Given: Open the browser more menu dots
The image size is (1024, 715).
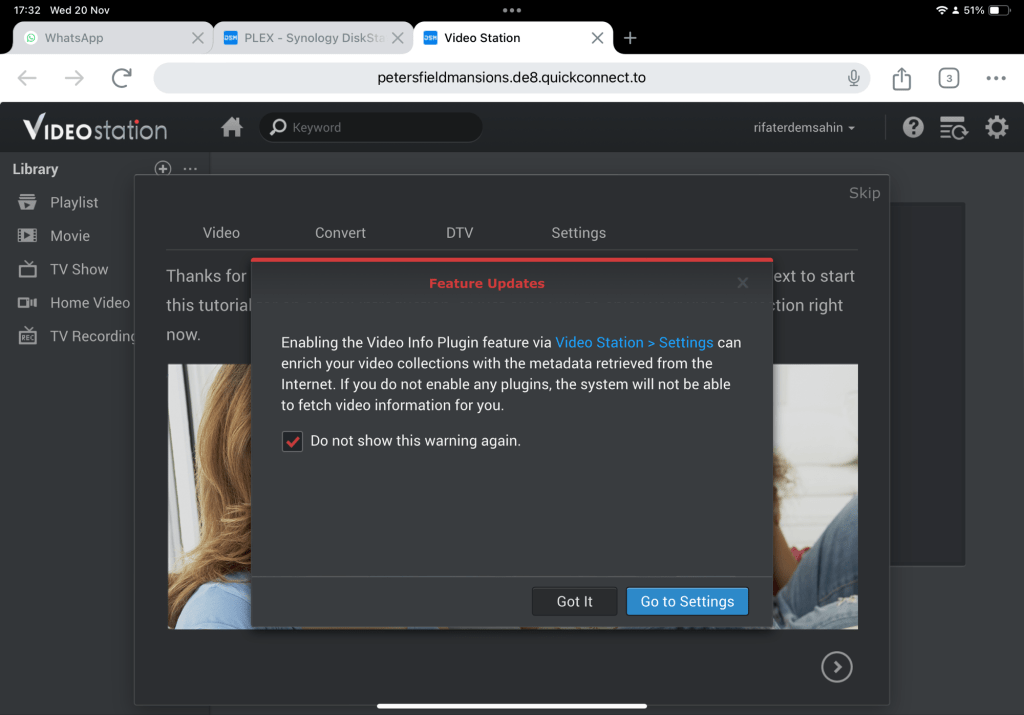Looking at the screenshot, I should click(996, 78).
